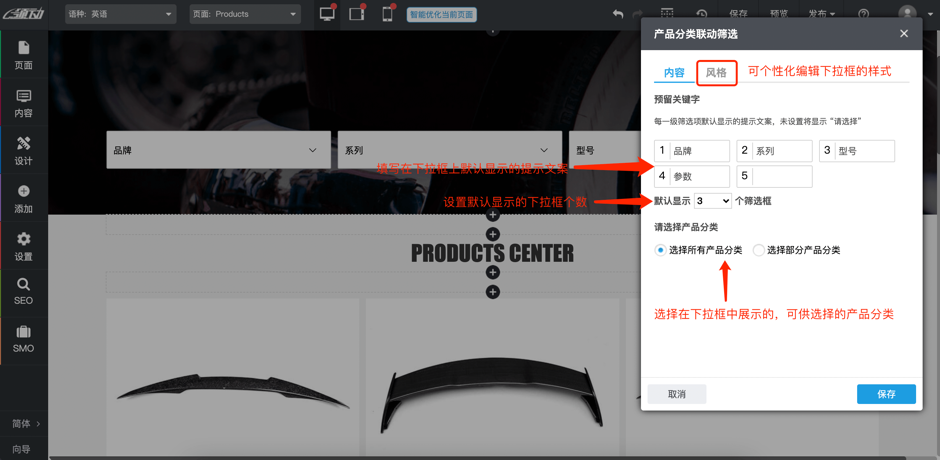Select 选择所有产品分类 radio option
Viewport: 940px width, 460px height.
coord(660,250)
